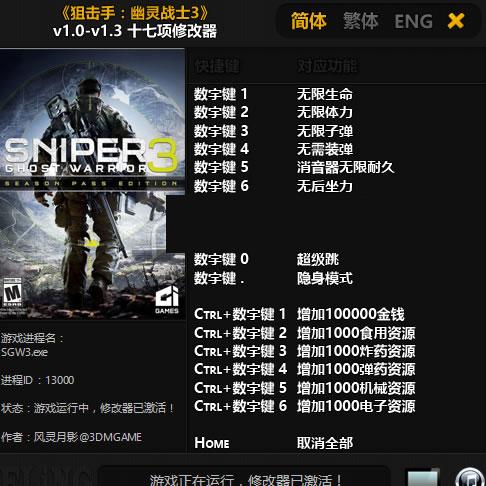Click the Ctrl+数字键 6 hotkey label
The image size is (486, 486).
[x=240, y=406]
